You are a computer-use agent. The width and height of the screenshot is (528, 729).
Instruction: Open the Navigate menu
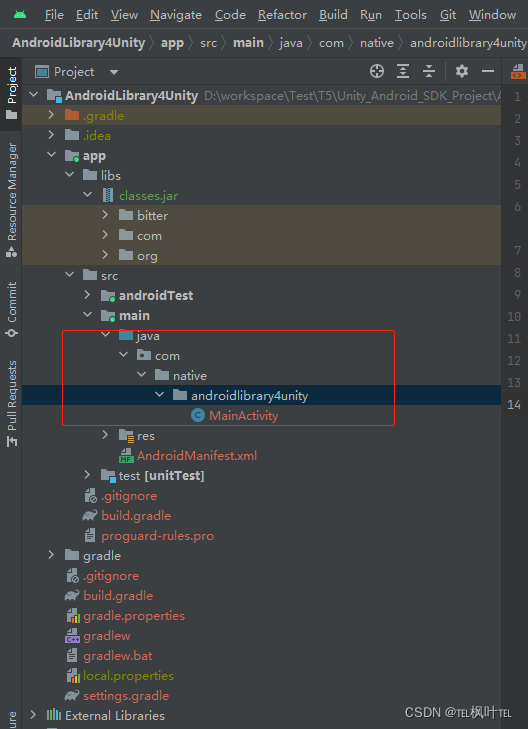pyautogui.click(x=176, y=15)
